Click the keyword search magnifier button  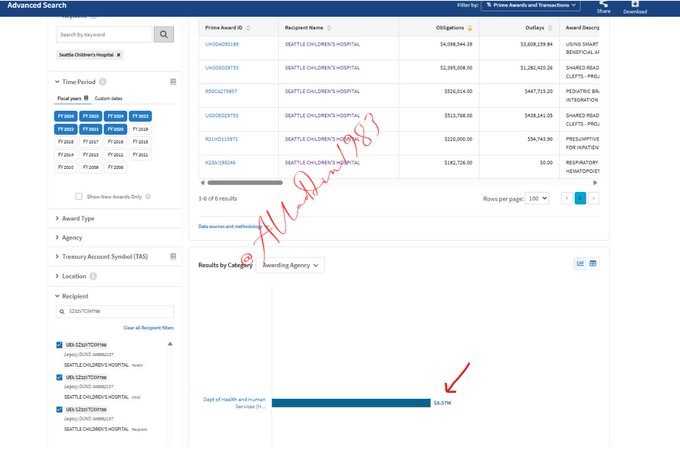166,35
